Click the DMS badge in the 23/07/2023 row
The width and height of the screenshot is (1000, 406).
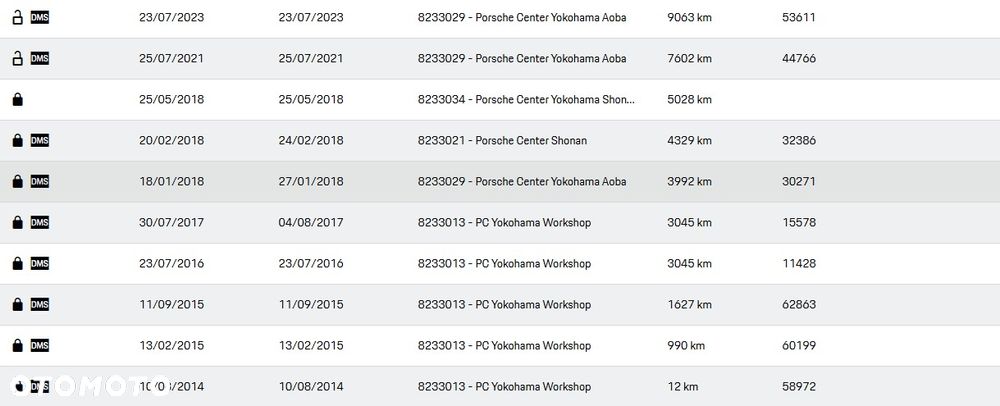click(x=40, y=17)
